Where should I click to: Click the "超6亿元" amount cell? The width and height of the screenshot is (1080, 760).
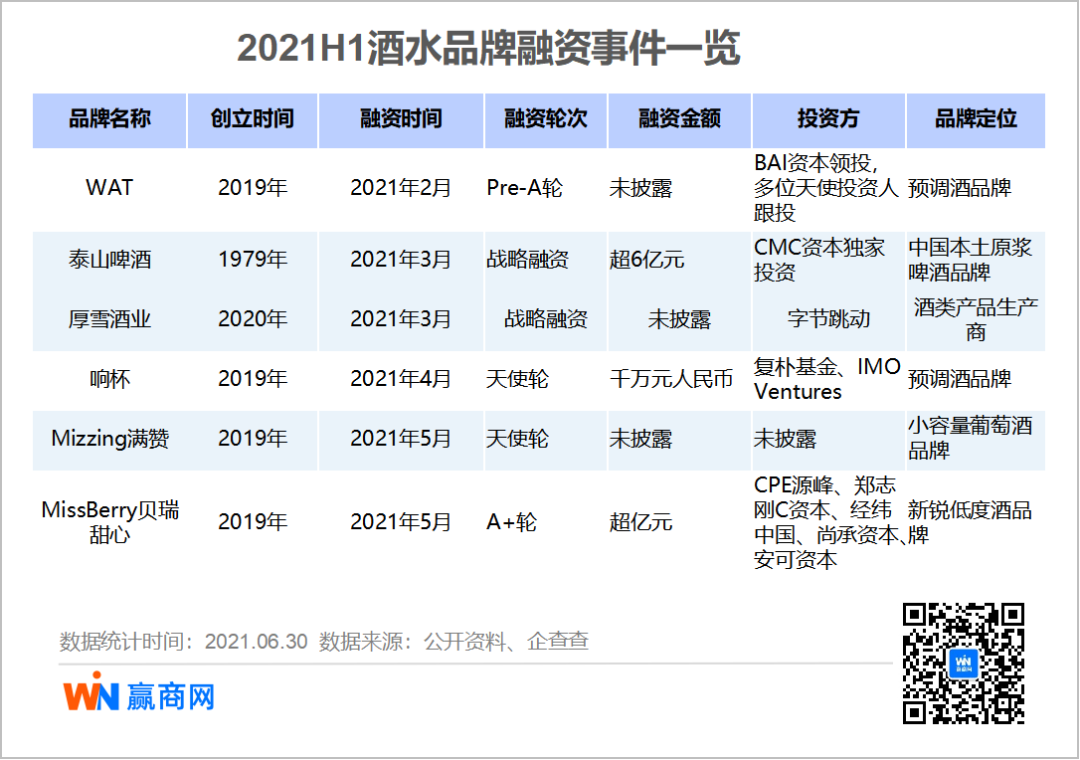pos(647,259)
